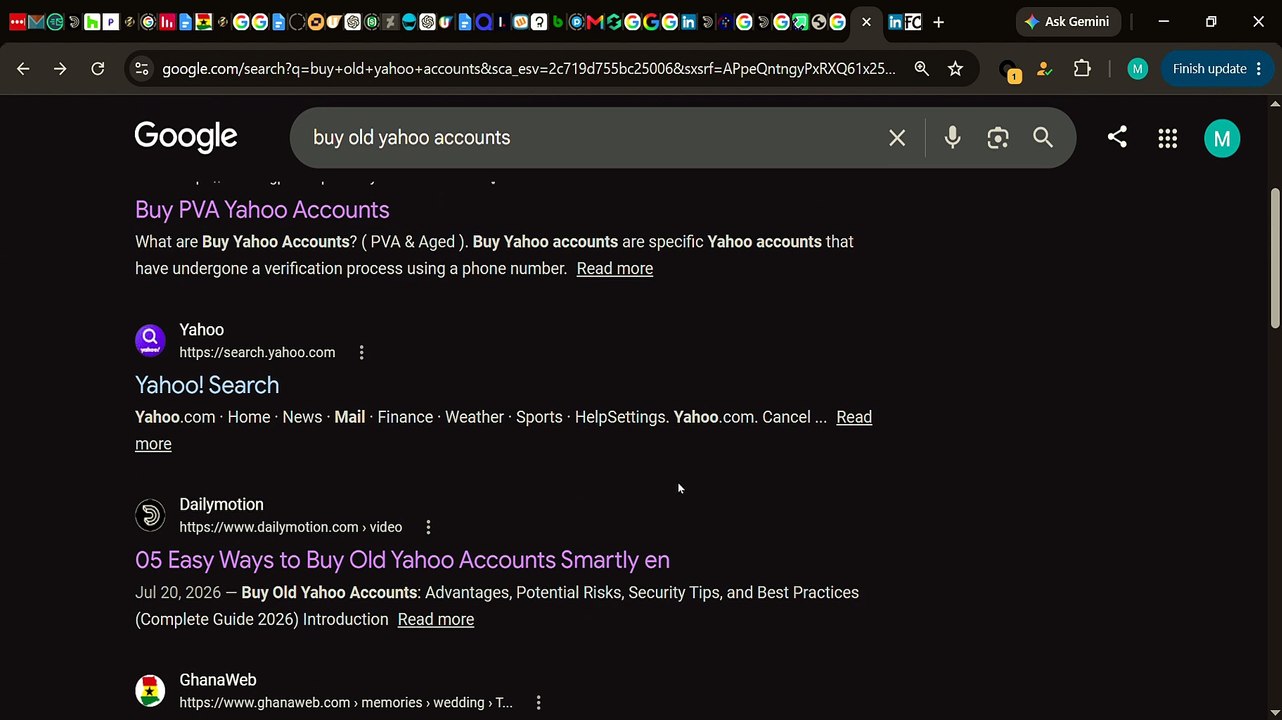
Task: Start search by voice microphone
Action: point(952,138)
